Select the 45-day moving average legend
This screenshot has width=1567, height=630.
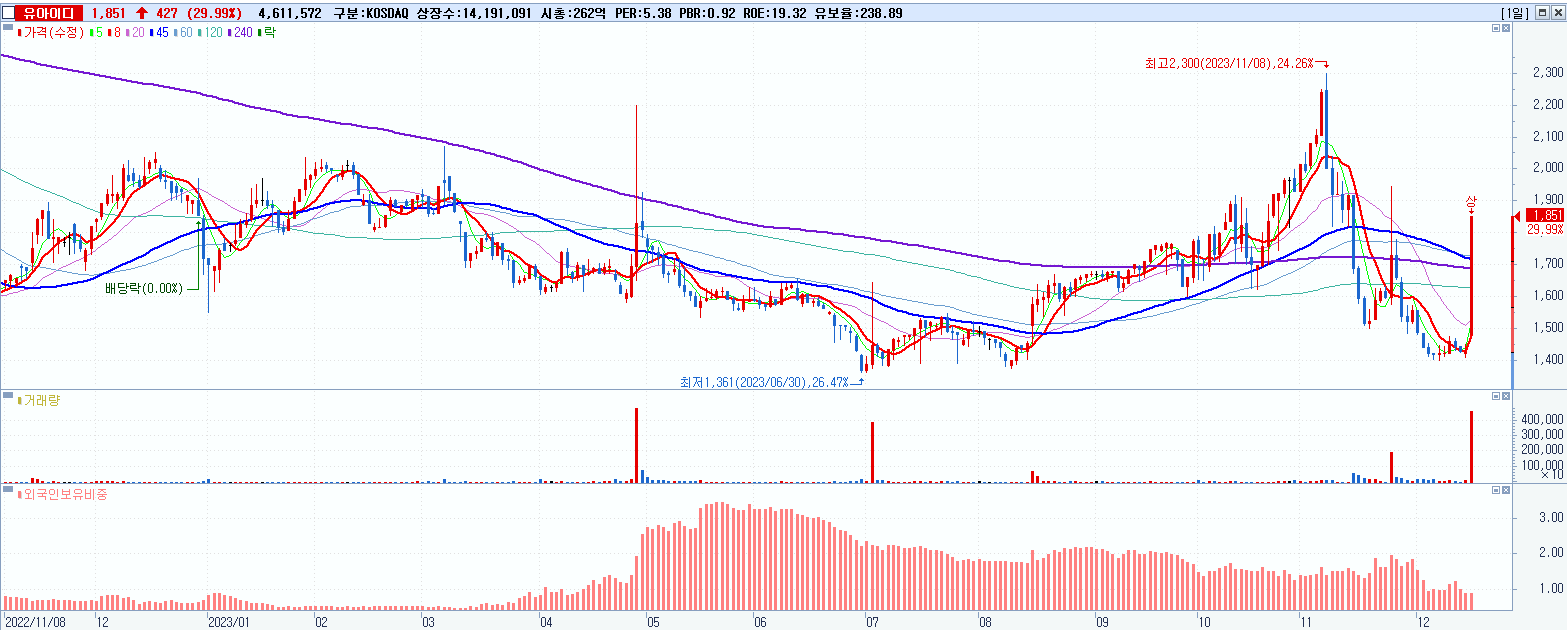coord(161,32)
